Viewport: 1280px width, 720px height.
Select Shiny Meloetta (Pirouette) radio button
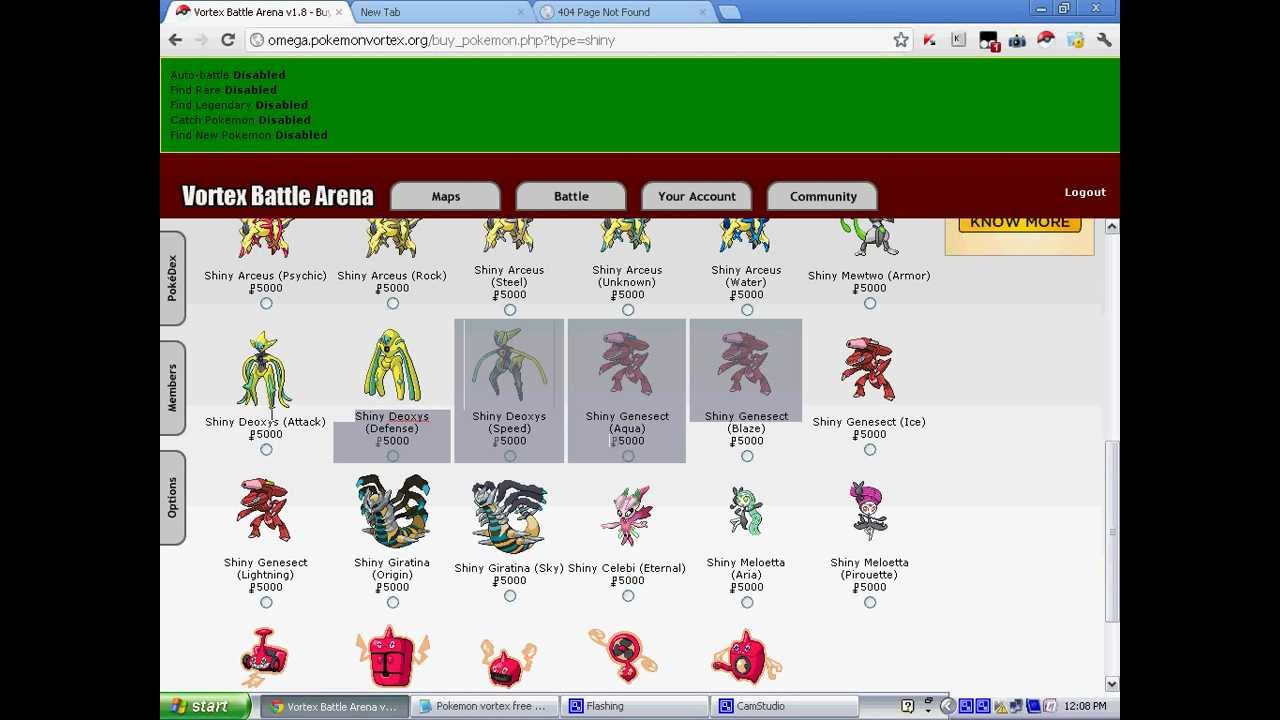tap(870, 602)
